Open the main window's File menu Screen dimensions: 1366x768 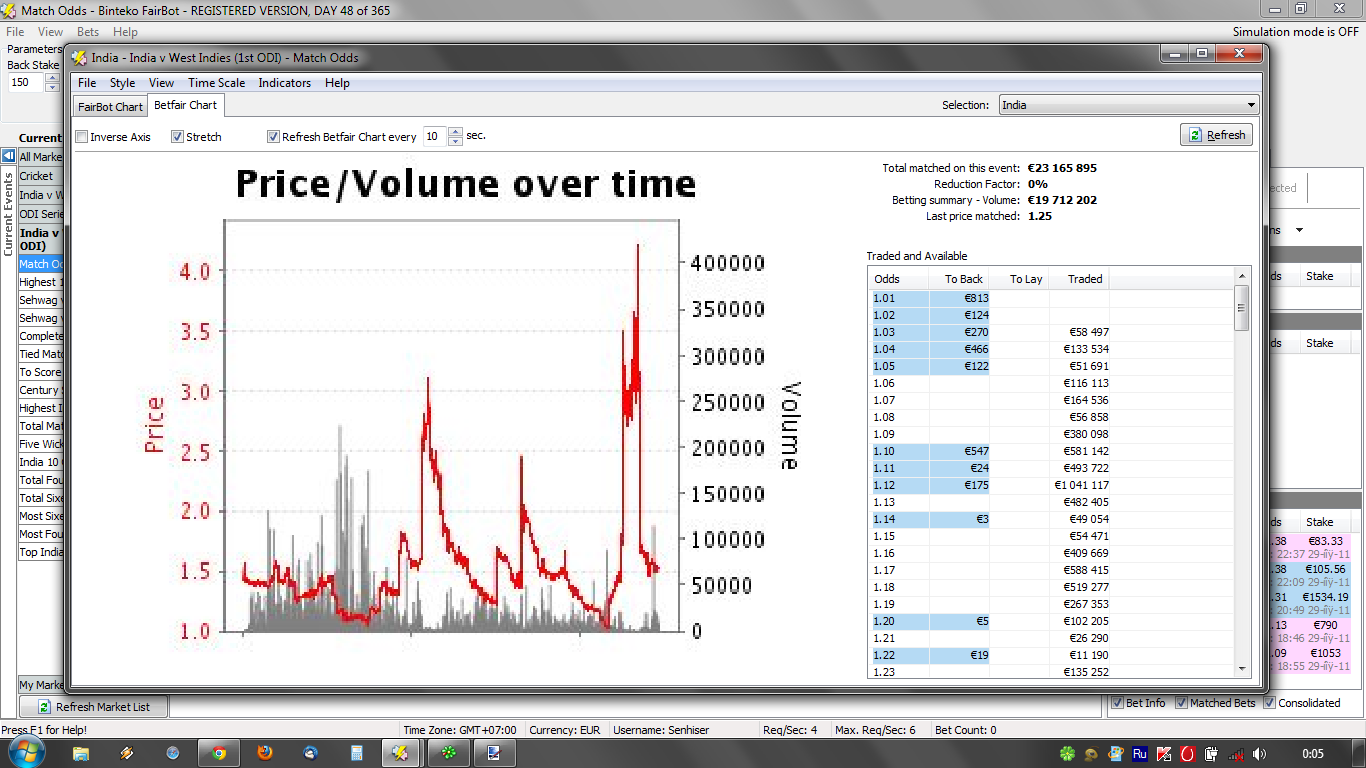(x=15, y=32)
